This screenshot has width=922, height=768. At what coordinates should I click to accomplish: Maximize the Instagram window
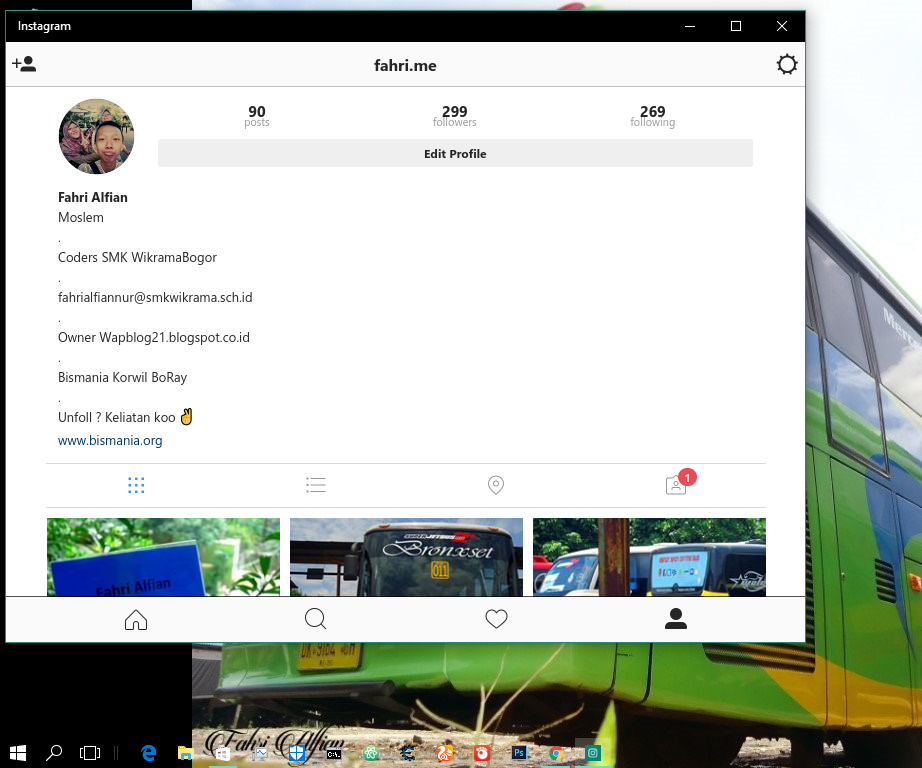click(736, 26)
